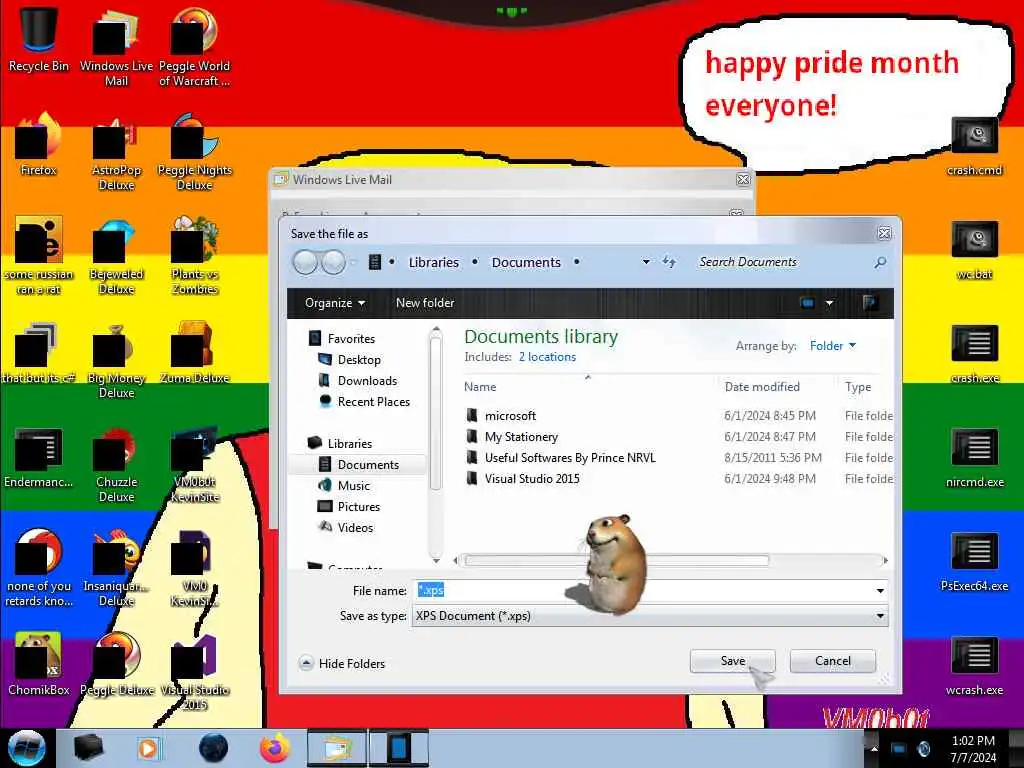Select Favorites in navigation pane
1024x768 pixels.
(x=342, y=338)
